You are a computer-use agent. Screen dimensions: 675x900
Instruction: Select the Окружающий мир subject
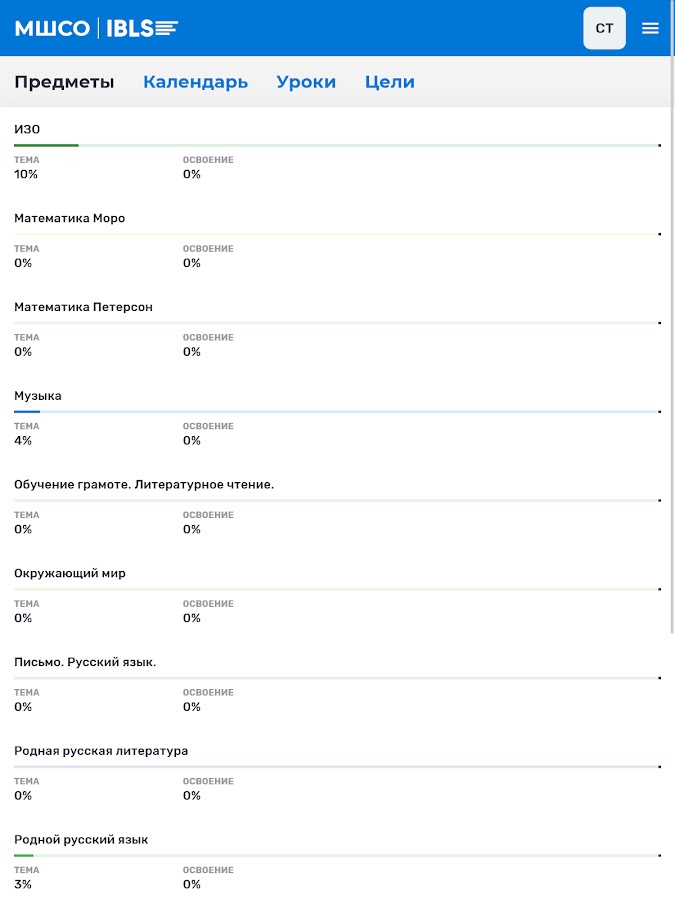[x=70, y=574]
